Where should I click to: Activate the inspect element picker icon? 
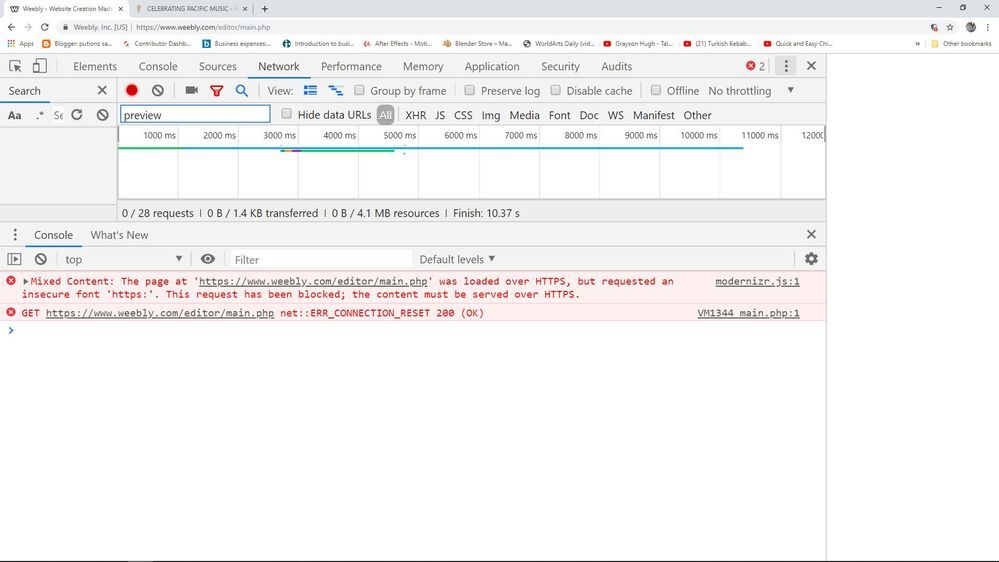click(x=15, y=66)
